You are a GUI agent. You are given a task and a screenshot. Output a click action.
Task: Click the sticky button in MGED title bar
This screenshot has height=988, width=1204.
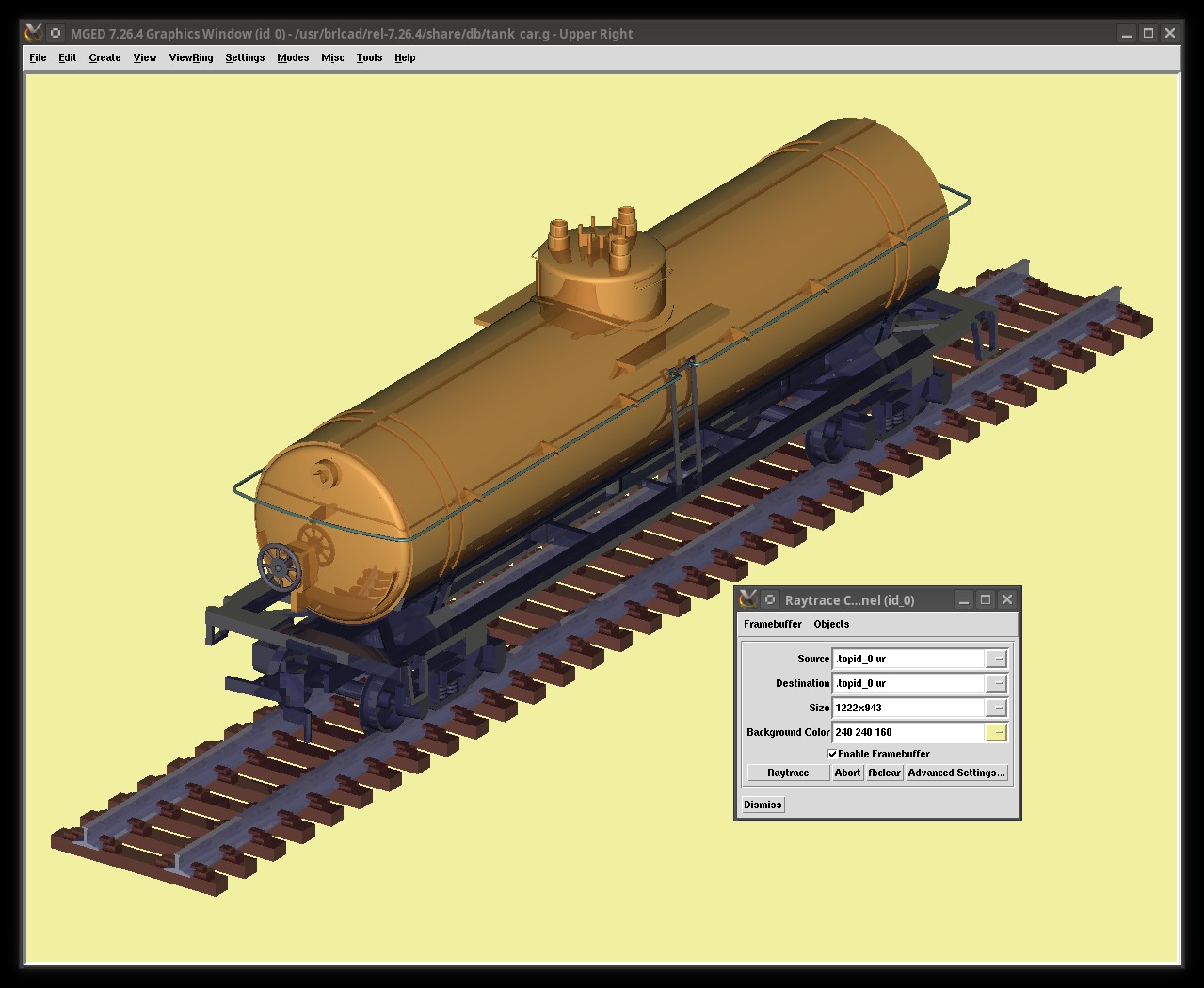tap(56, 33)
